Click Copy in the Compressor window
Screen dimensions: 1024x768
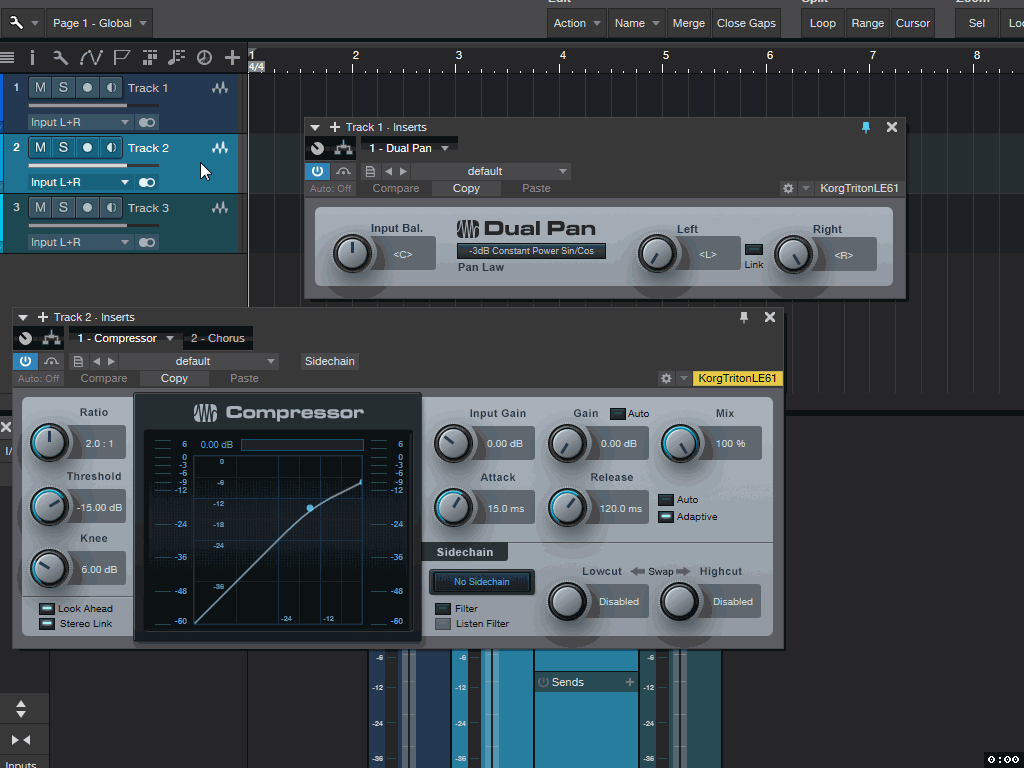[x=174, y=378]
